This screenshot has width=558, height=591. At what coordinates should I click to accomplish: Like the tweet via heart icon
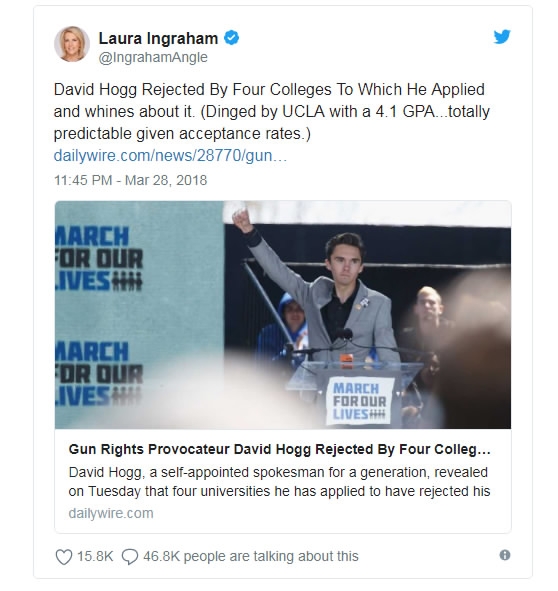pos(64,557)
